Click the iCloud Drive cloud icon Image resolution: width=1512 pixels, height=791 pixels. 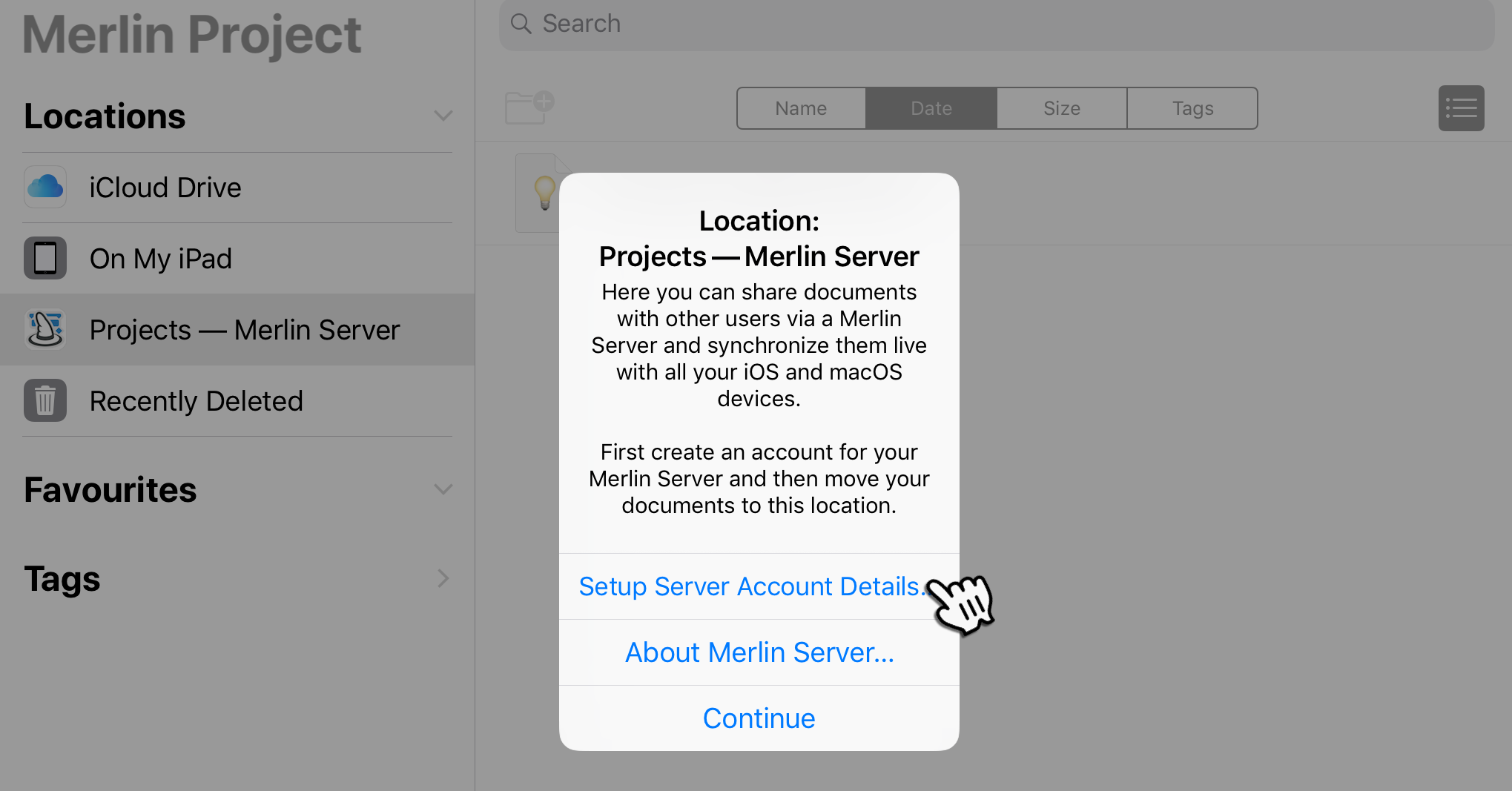[45, 187]
